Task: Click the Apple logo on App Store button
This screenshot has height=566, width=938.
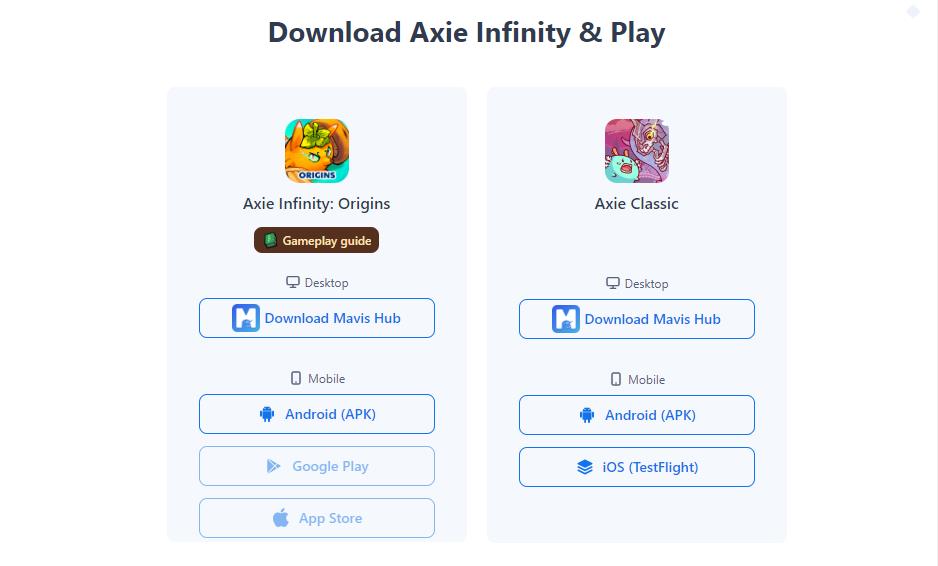Action: point(281,518)
